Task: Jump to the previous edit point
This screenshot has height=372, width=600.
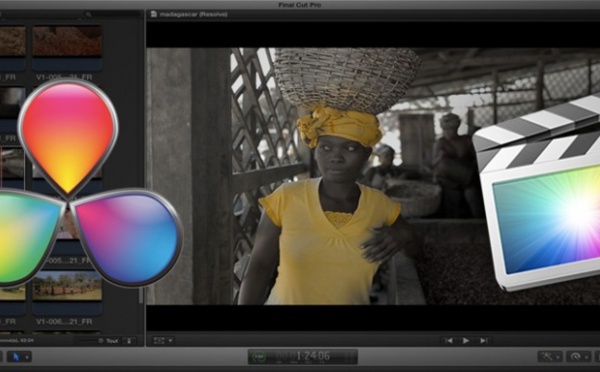Action: click(x=449, y=341)
